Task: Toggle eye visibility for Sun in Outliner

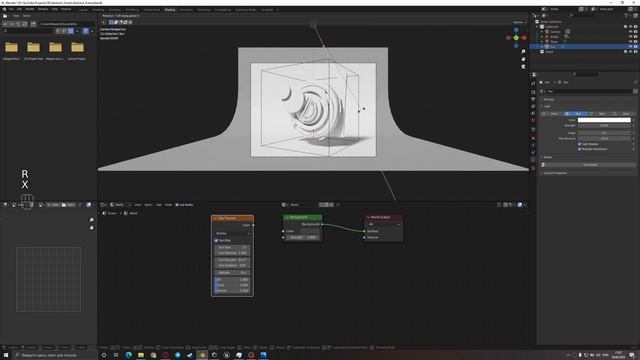Action: 631,47
